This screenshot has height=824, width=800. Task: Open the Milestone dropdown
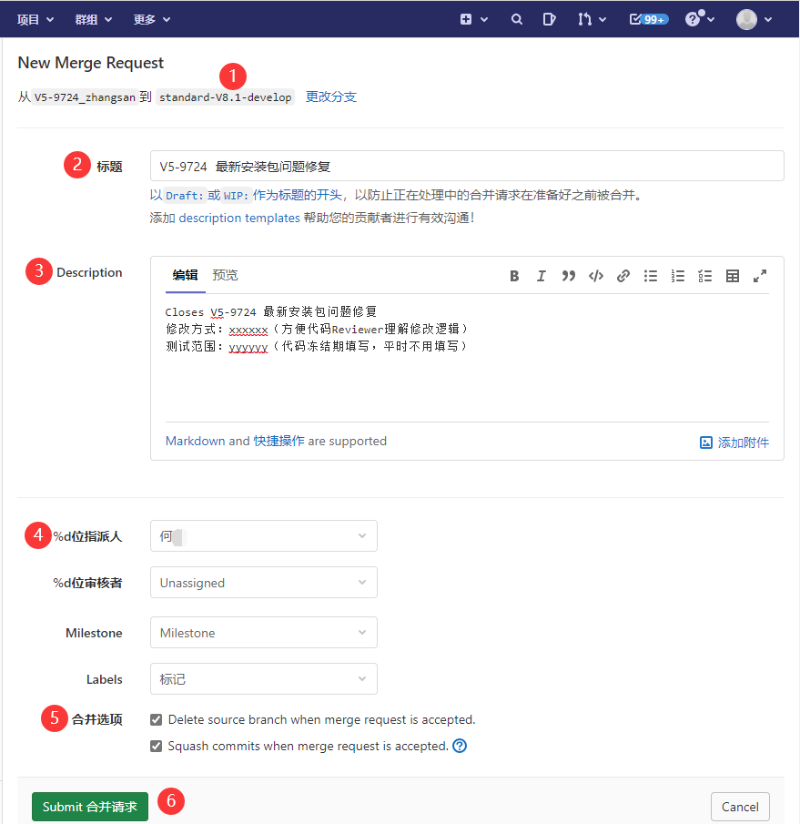coord(263,633)
